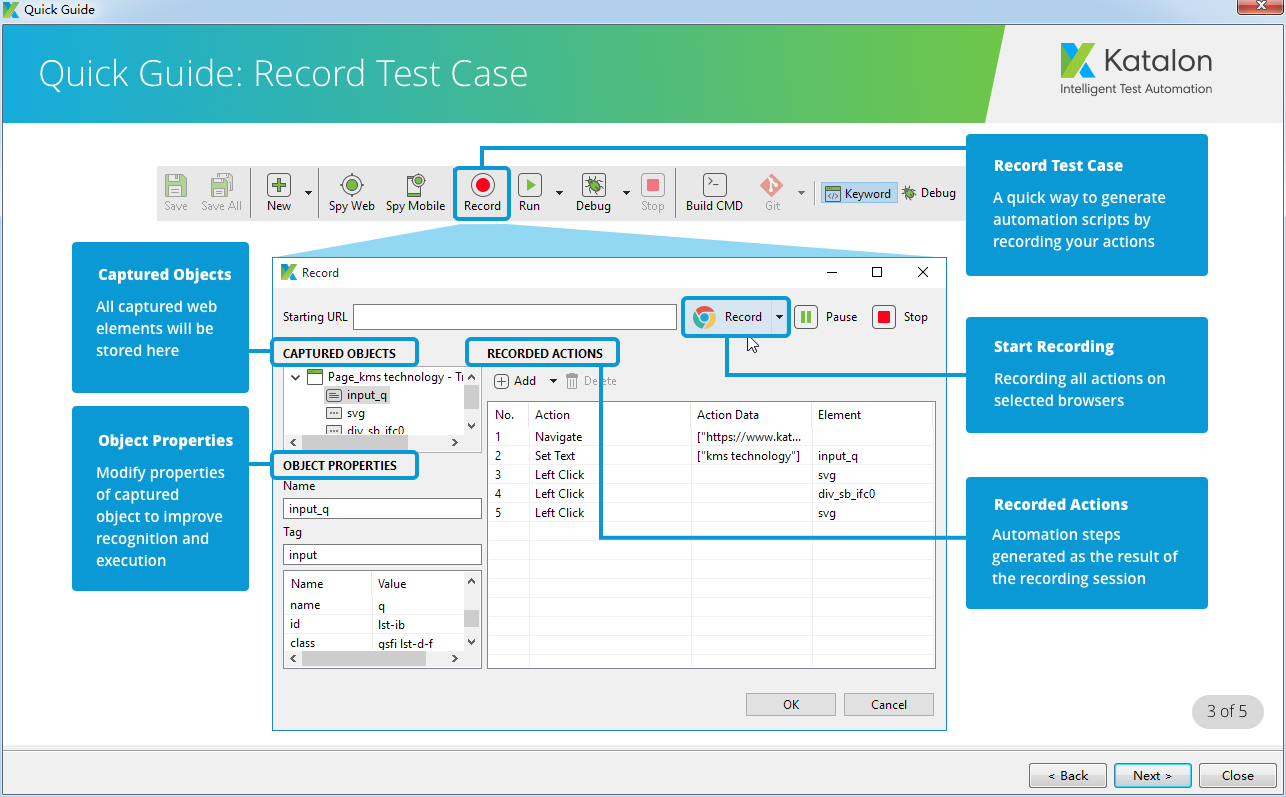Open the browser dropdown next to Record
The width and height of the screenshot is (1286, 797).
pos(779,317)
